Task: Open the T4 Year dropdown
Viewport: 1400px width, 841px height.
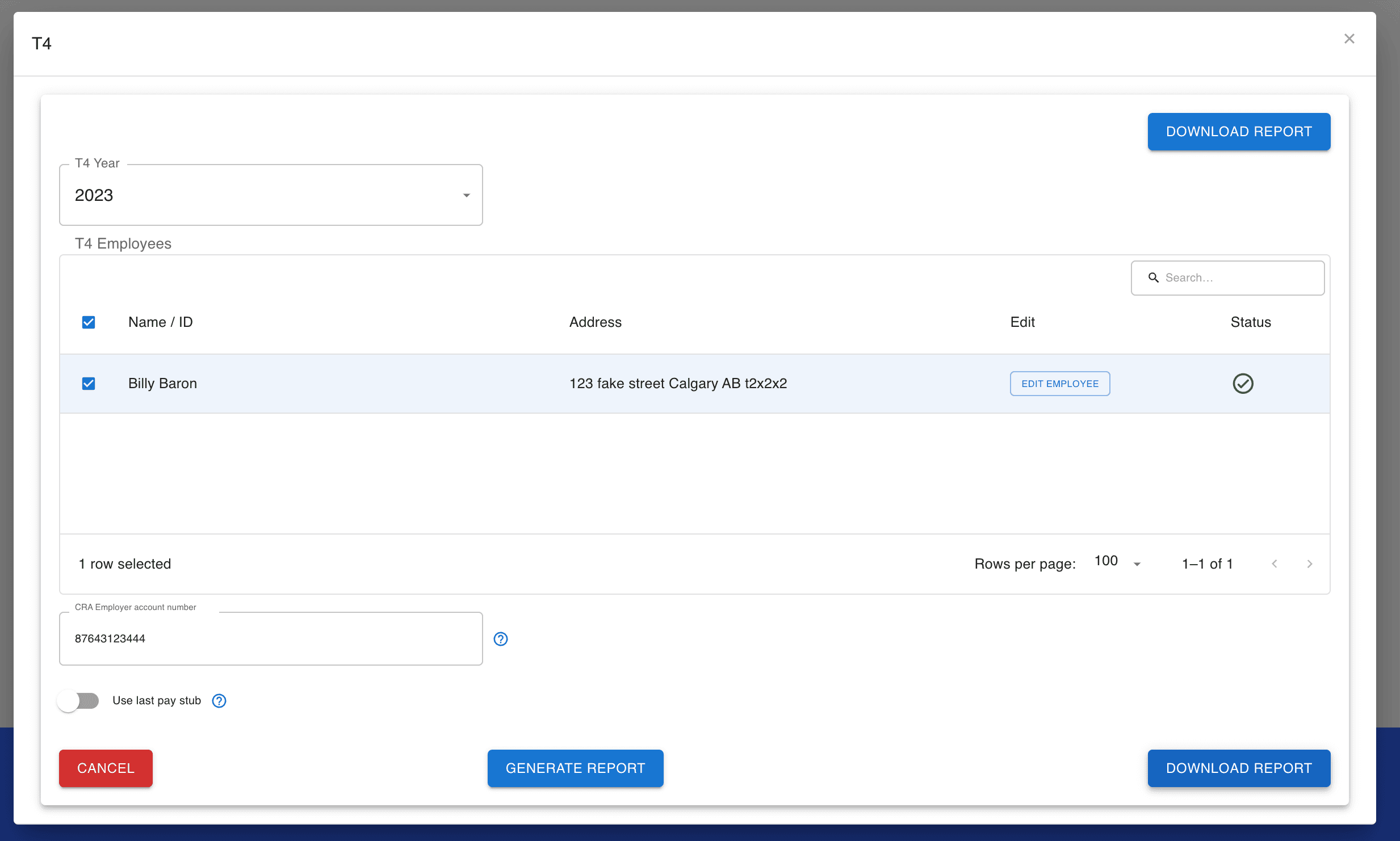Action: (x=271, y=195)
